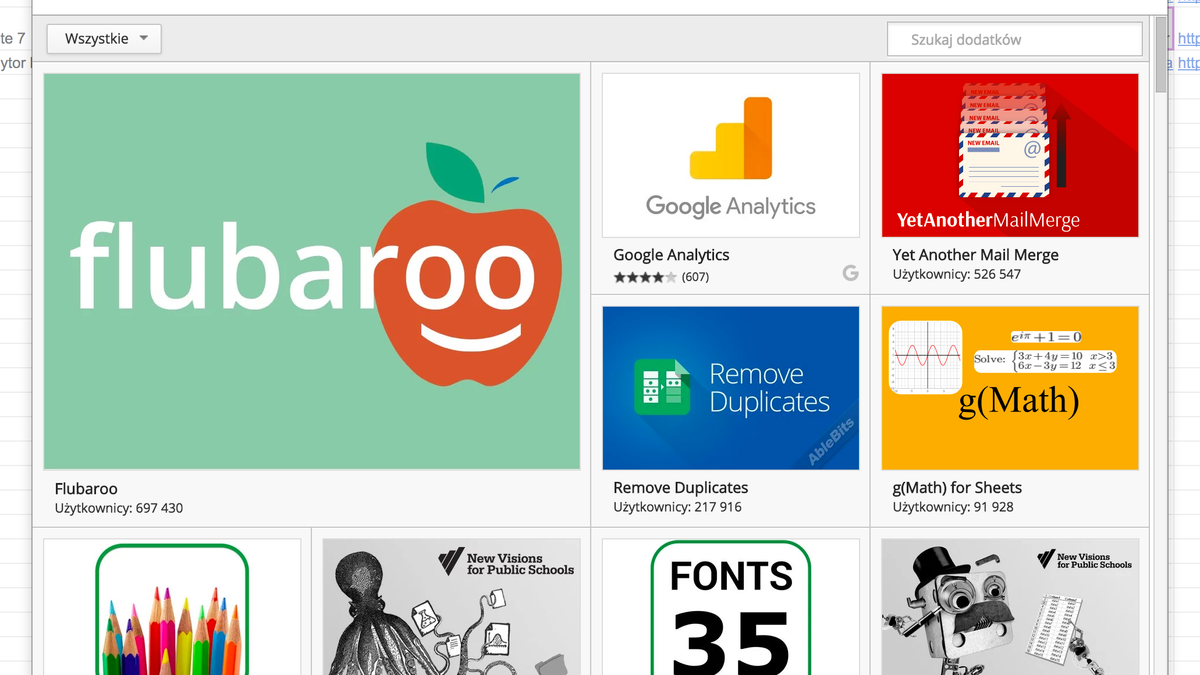Click the Google Analytics star rating
1200x675 pixels.
(645, 277)
